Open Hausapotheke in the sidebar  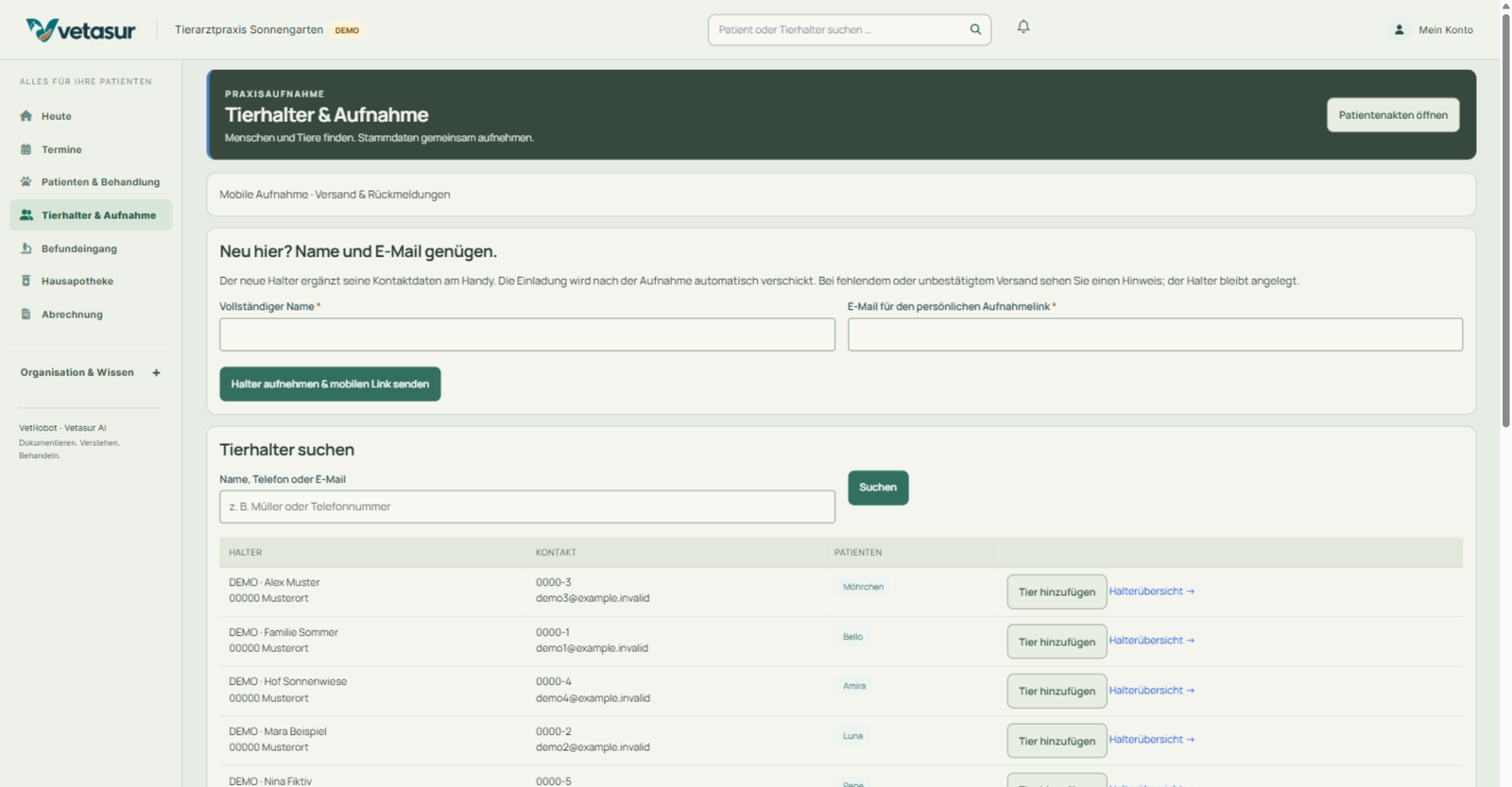pyautogui.click(x=91, y=281)
